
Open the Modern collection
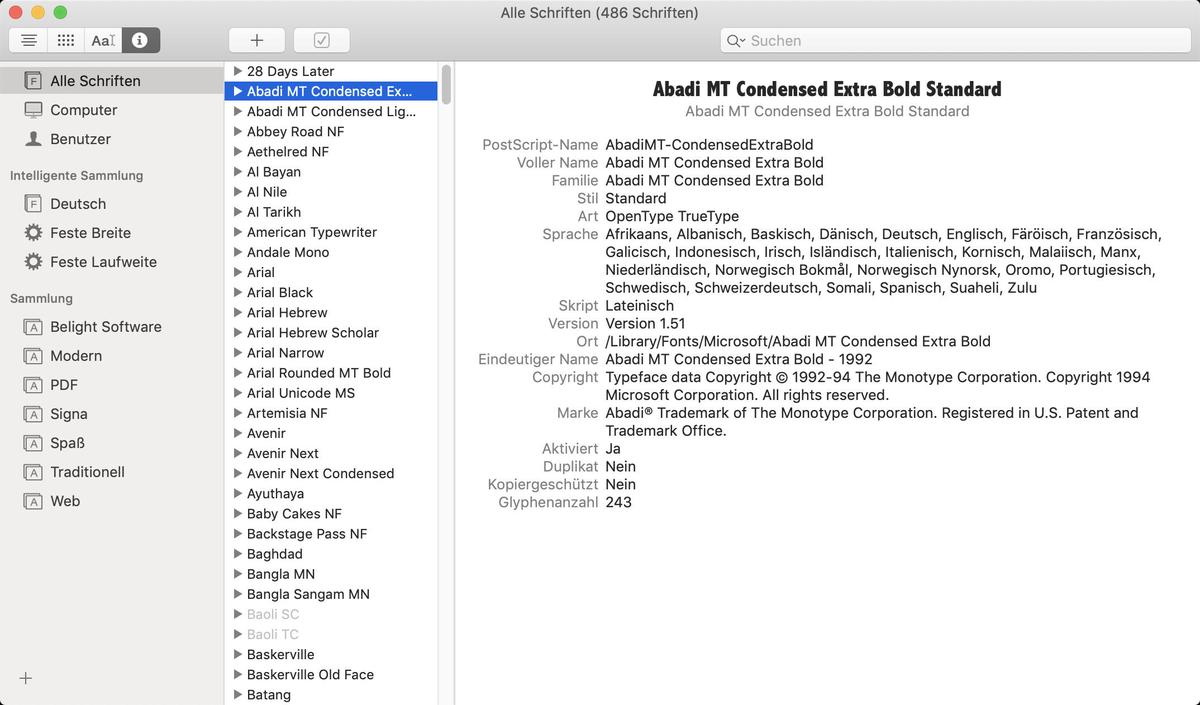pos(111,356)
